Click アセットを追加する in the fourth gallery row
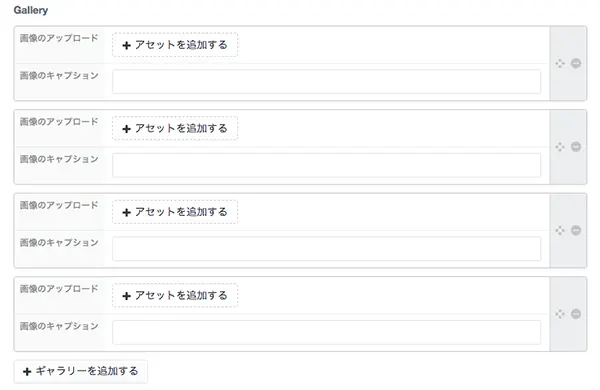Screen dimensions: 600x390 click(x=175, y=295)
